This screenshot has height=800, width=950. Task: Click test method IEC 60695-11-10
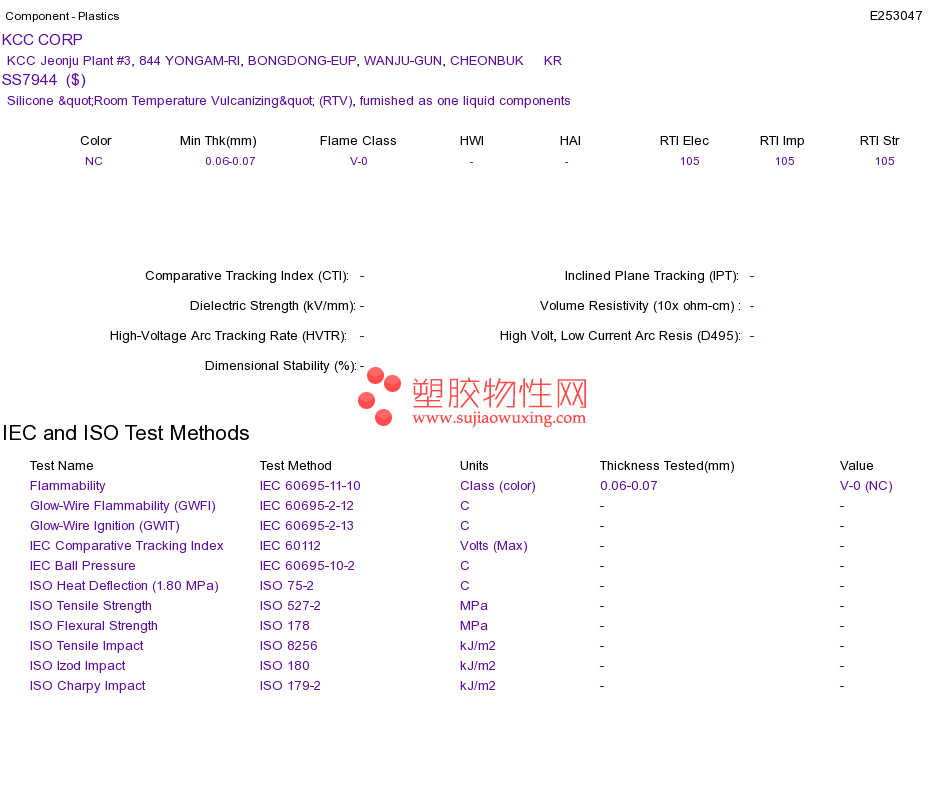[x=310, y=485]
